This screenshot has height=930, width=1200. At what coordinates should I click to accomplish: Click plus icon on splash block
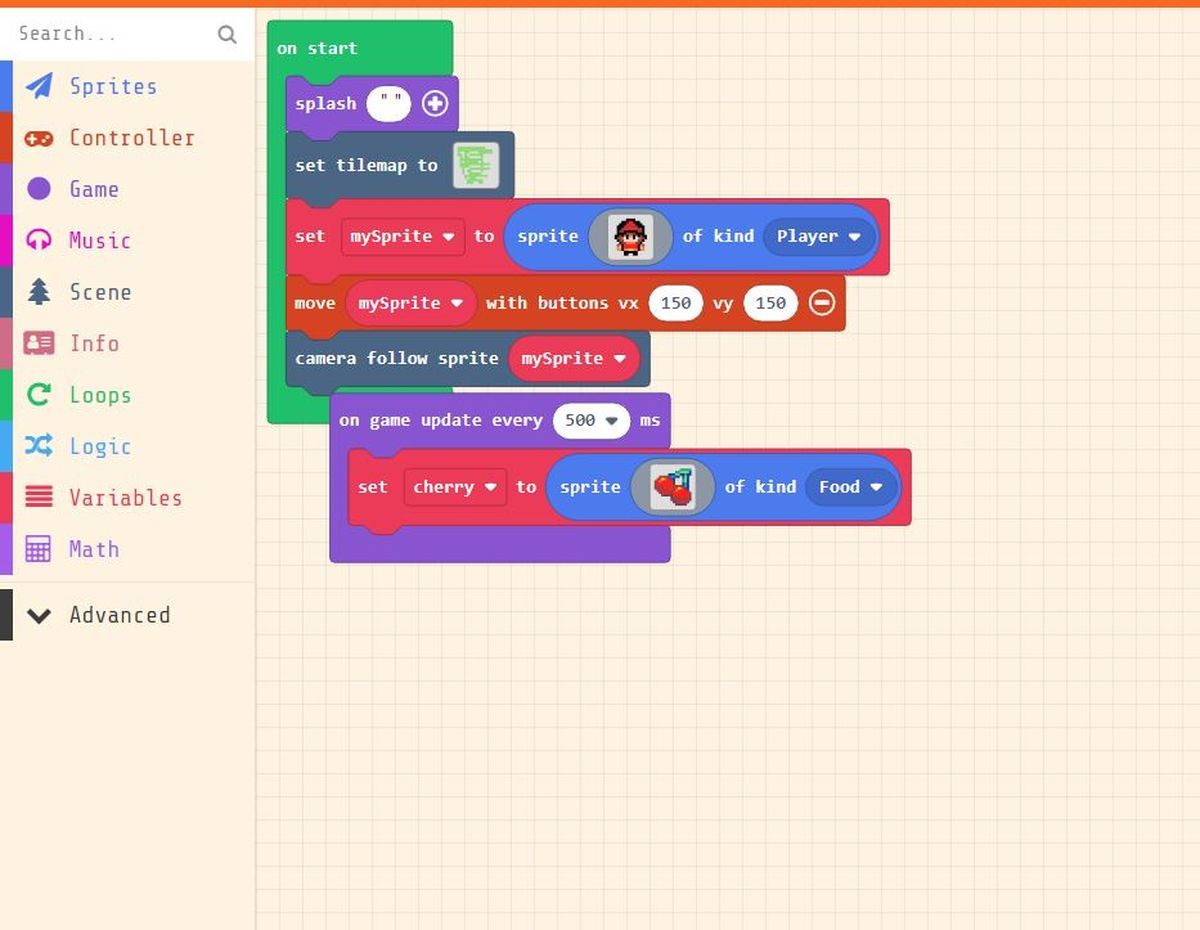[x=435, y=104]
